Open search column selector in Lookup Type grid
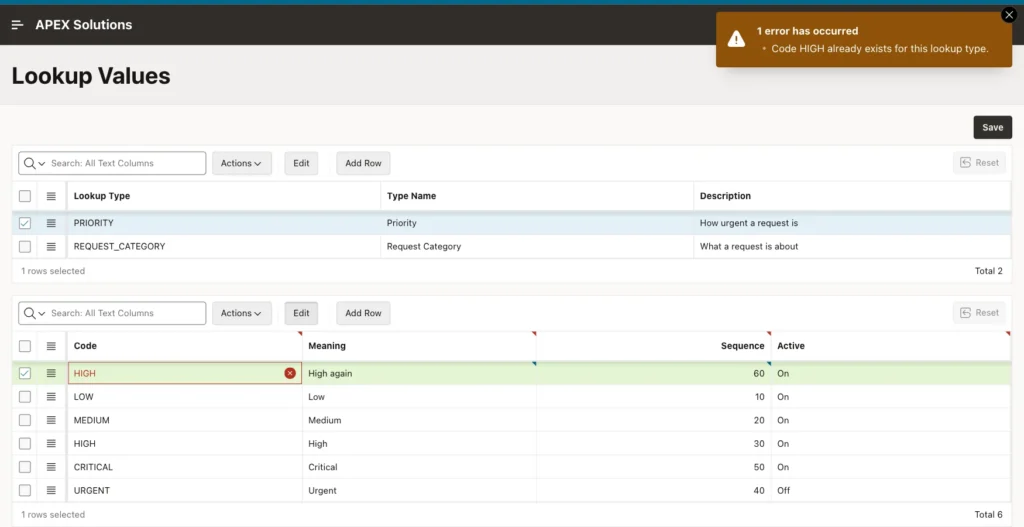This screenshot has width=1024, height=527. (x=34, y=163)
